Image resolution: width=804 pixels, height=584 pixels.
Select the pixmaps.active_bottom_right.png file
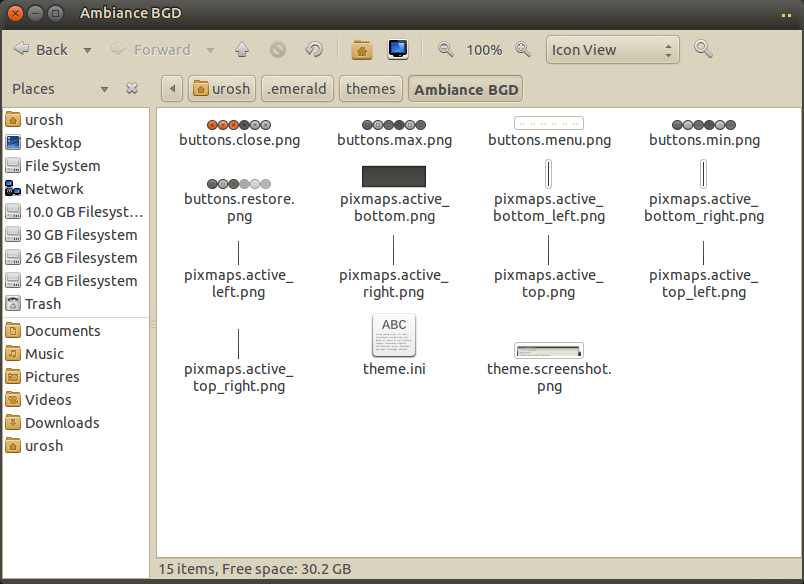click(704, 192)
